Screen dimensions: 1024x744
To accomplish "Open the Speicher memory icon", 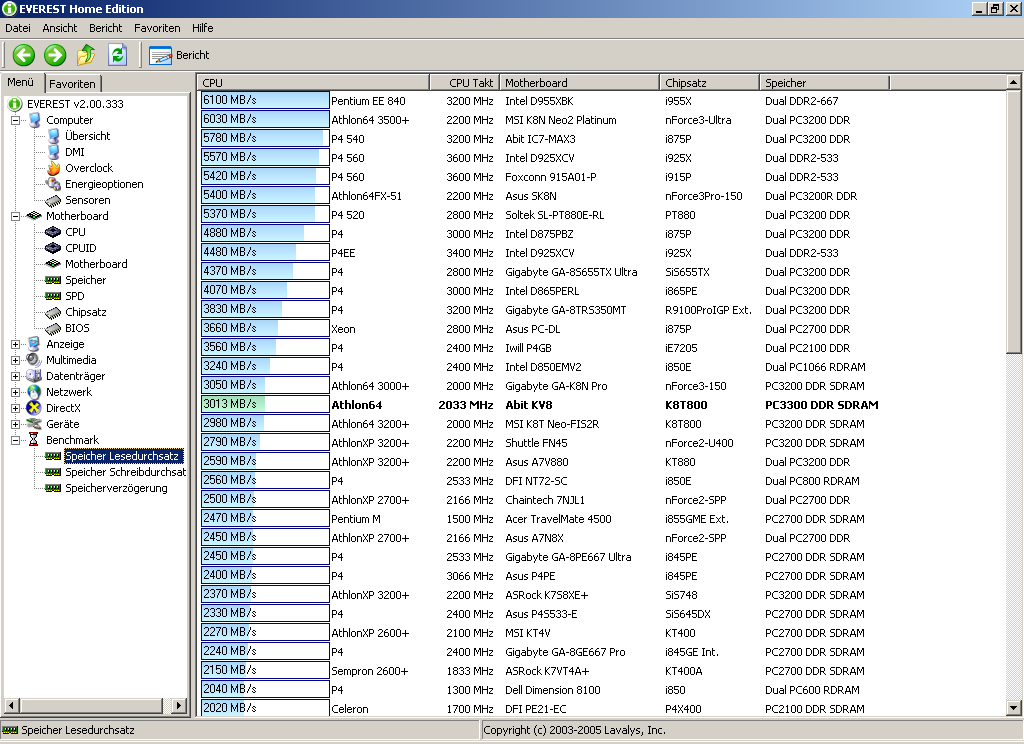I will (x=53, y=280).
